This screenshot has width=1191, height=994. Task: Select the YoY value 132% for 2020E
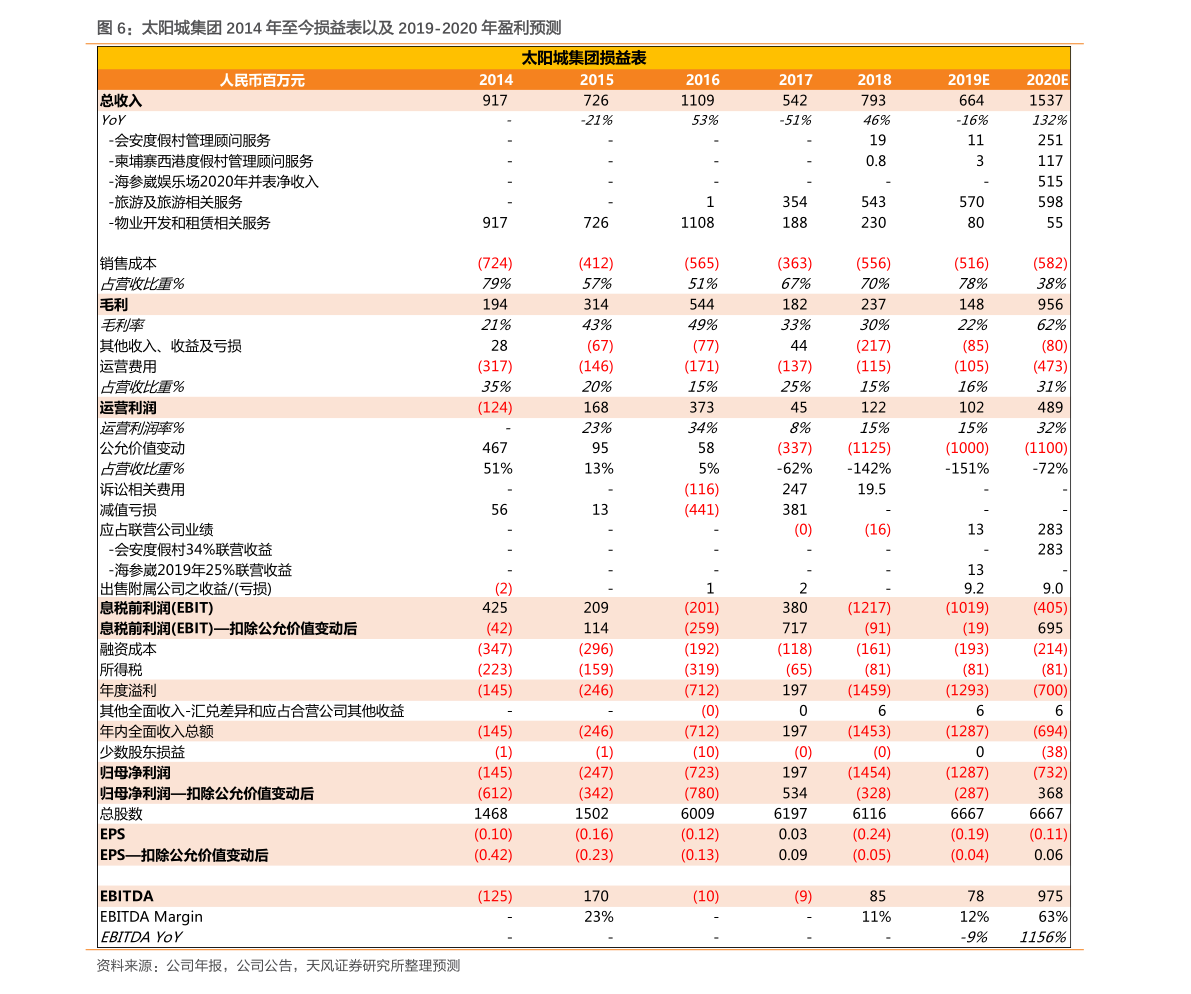tap(1049, 120)
